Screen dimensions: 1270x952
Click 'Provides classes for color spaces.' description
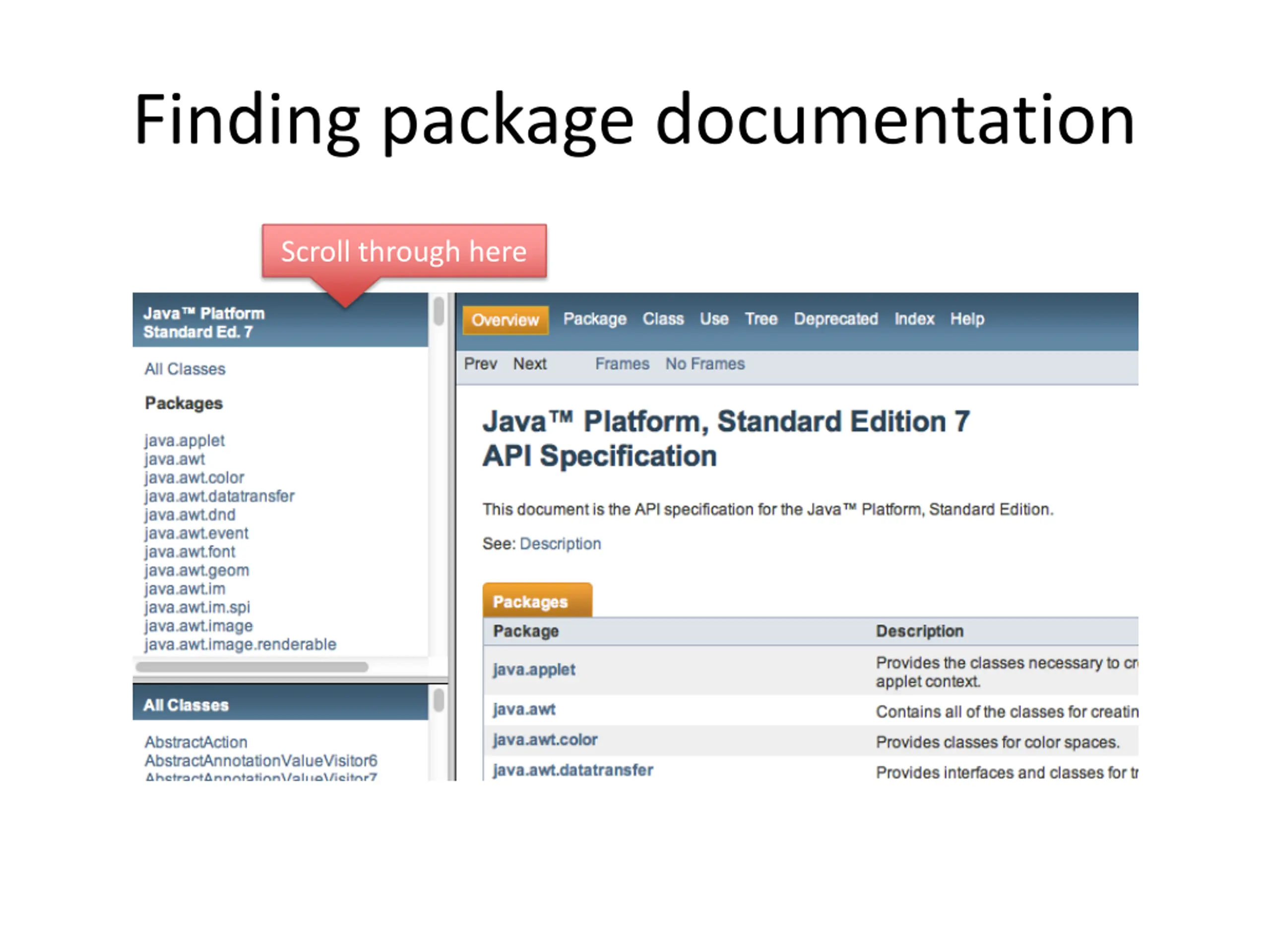point(997,743)
